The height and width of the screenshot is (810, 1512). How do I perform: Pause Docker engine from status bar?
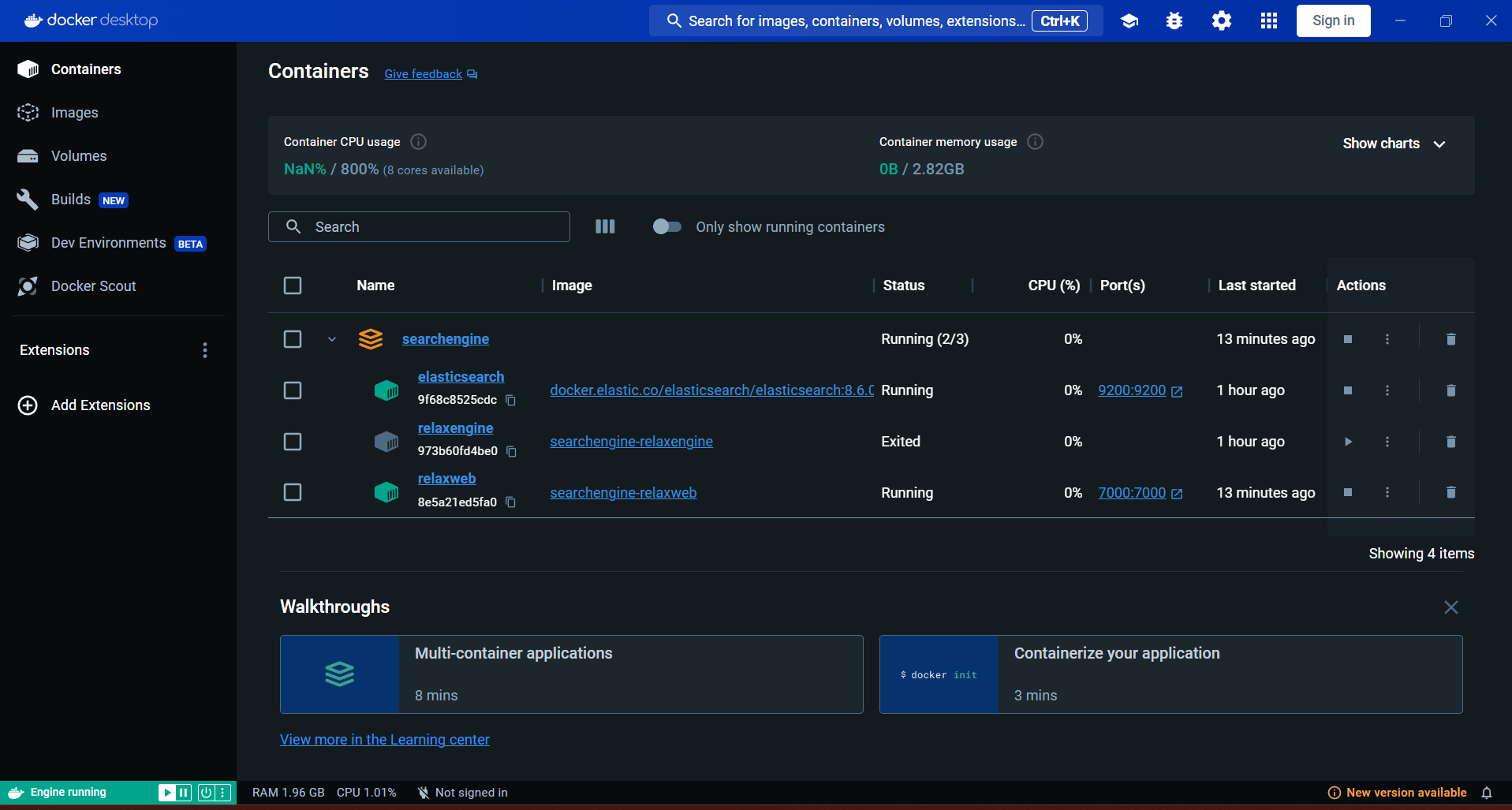(184, 793)
